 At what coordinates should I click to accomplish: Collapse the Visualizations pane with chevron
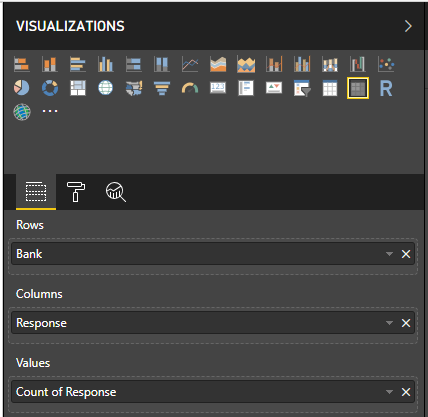[x=408, y=26]
